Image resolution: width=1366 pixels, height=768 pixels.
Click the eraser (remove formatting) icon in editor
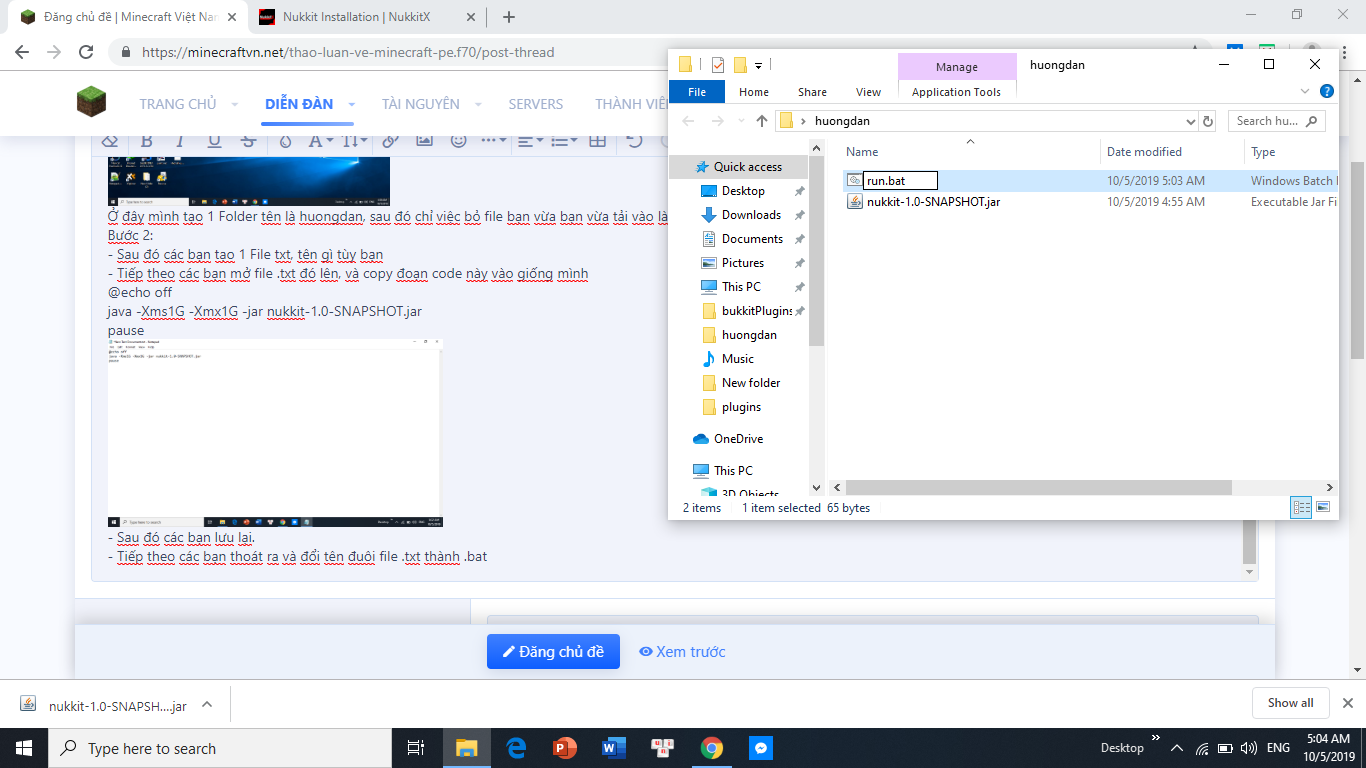coord(111,141)
